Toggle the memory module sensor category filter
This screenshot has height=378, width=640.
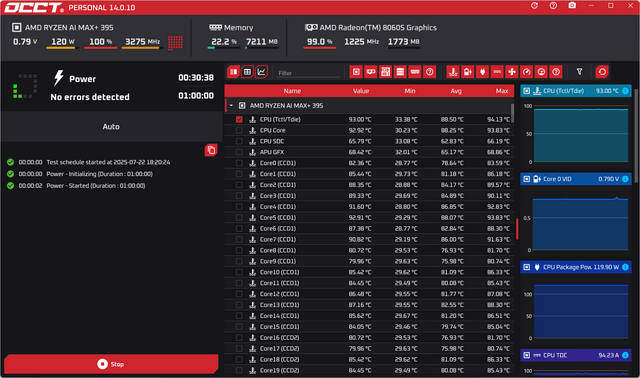tap(415, 72)
